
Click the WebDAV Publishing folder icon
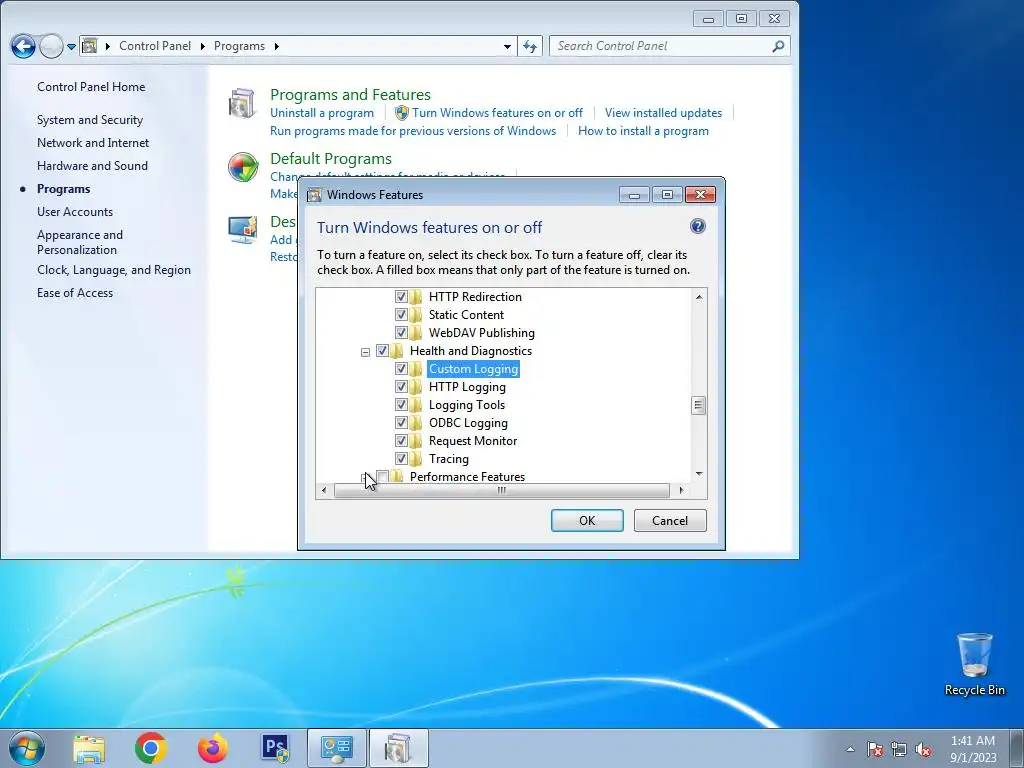[416, 332]
